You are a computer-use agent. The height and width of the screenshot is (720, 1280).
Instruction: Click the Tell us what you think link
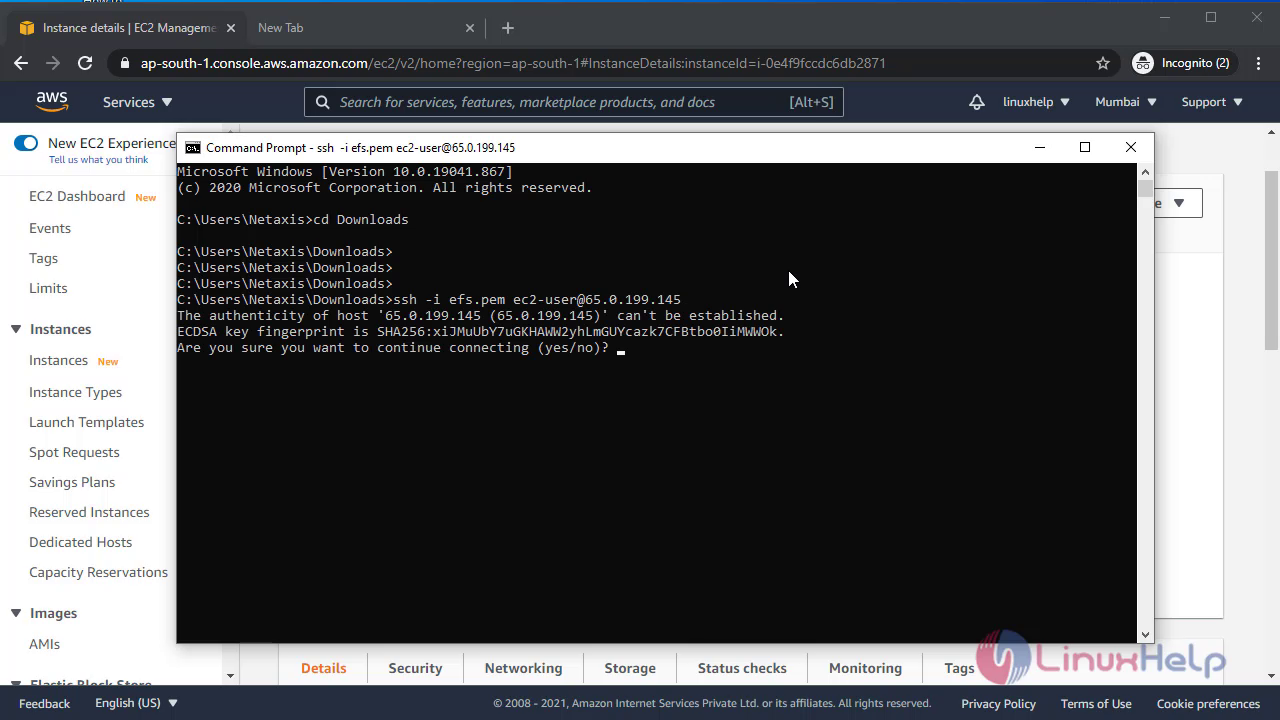click(x=98, y=160)
